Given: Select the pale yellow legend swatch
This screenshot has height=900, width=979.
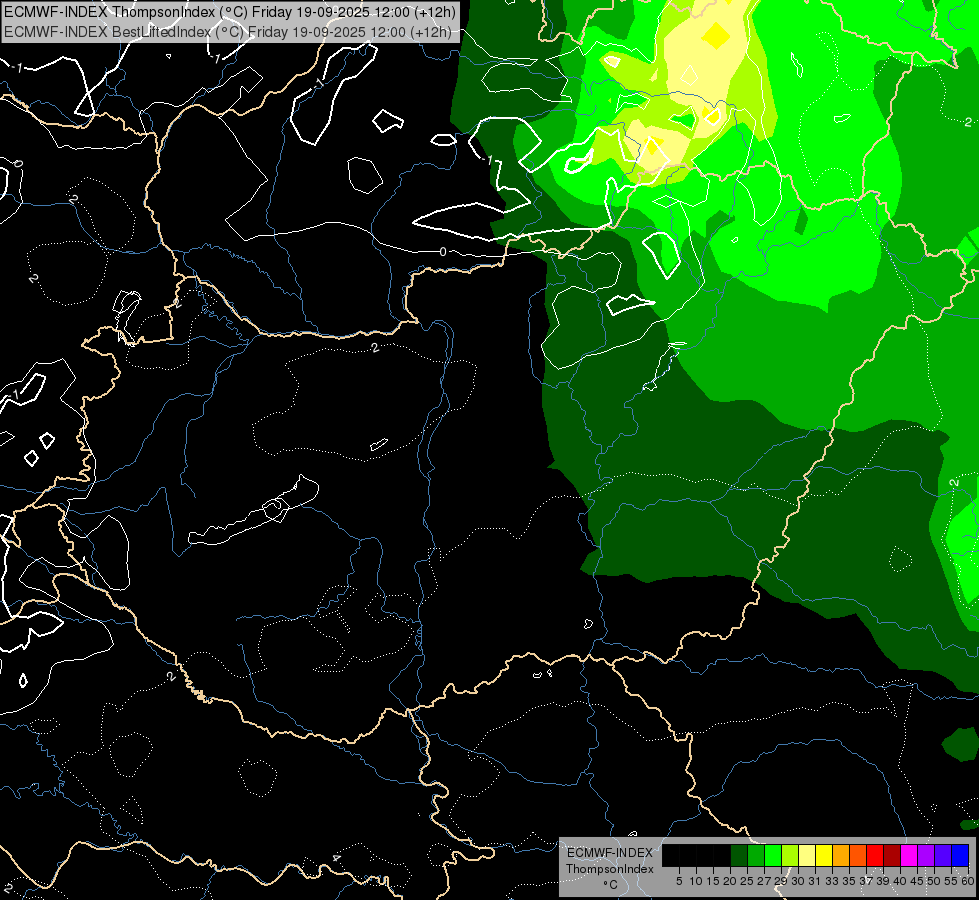Looking at the screenshot, I should click(807, 855).
